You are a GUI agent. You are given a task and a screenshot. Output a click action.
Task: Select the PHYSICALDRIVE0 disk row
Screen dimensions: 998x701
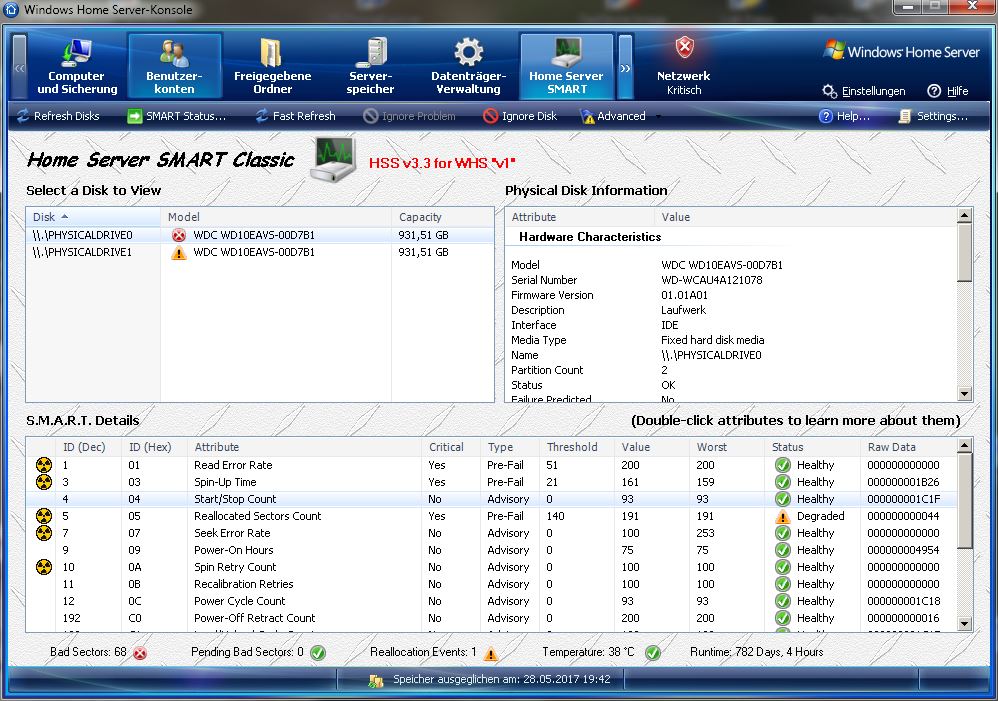point(260,235)
